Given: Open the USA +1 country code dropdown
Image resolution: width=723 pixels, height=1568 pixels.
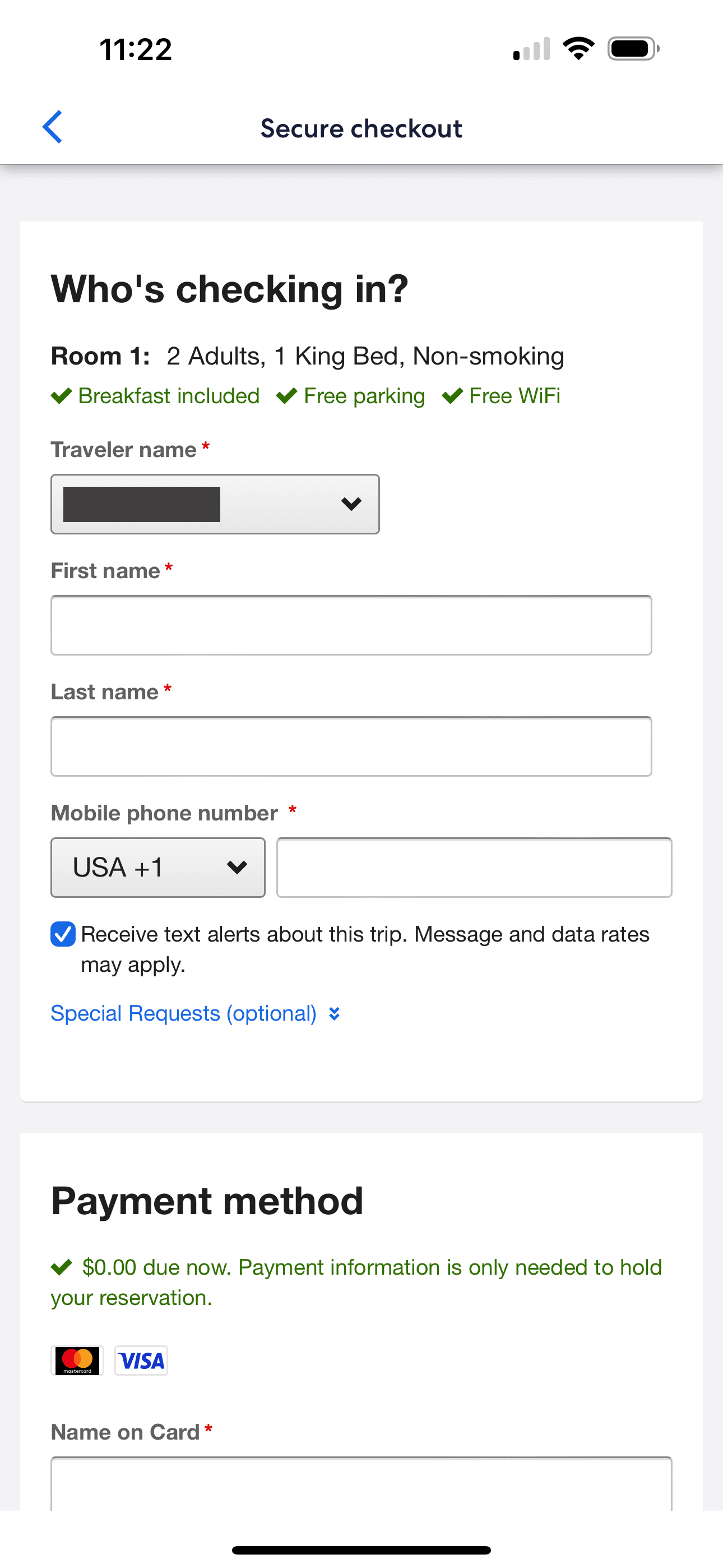Looking at the screenshot, I should [157, 868].
